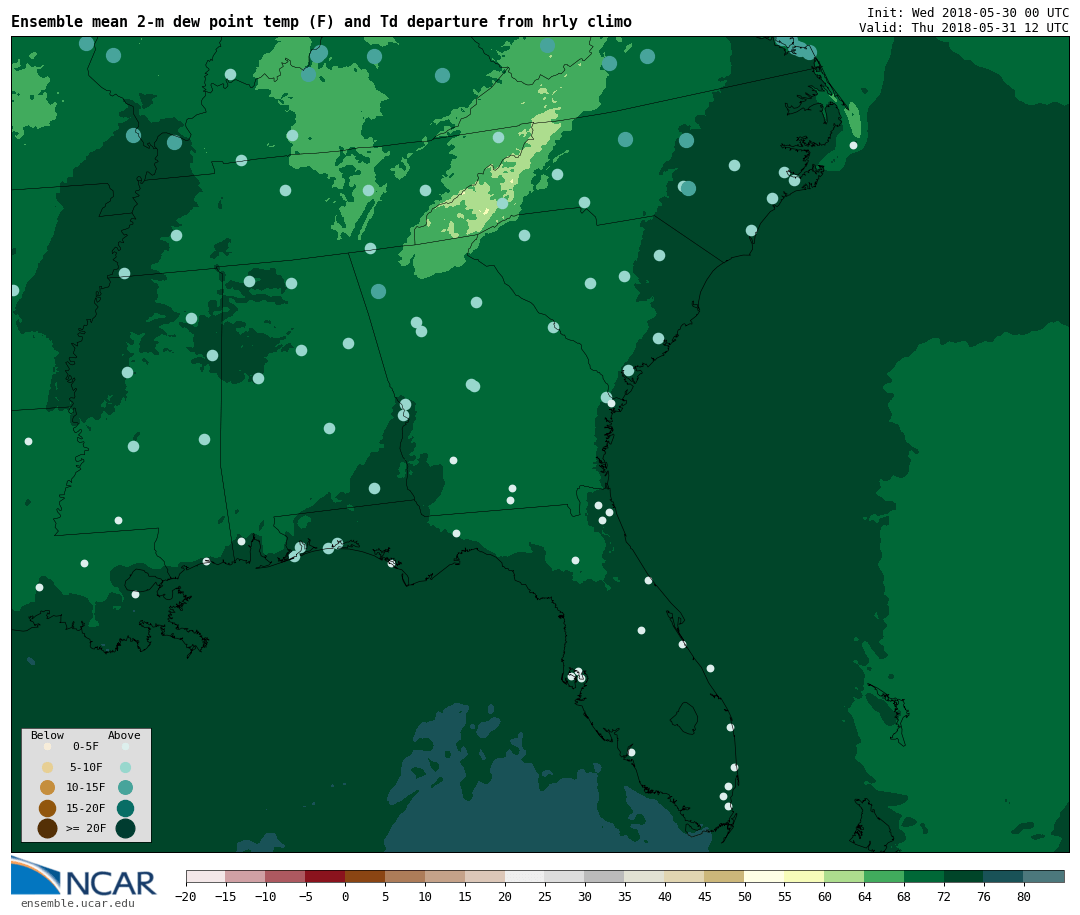1080x915 pixels.
Task: Click the 'Above' legend heading
Action: coord(124,735)
